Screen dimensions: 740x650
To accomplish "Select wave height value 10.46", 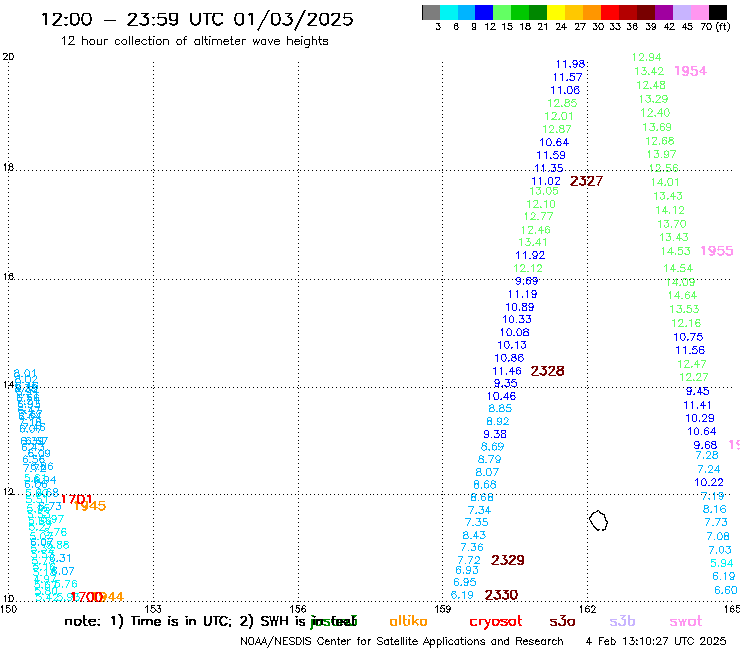I will coord(501,397).
